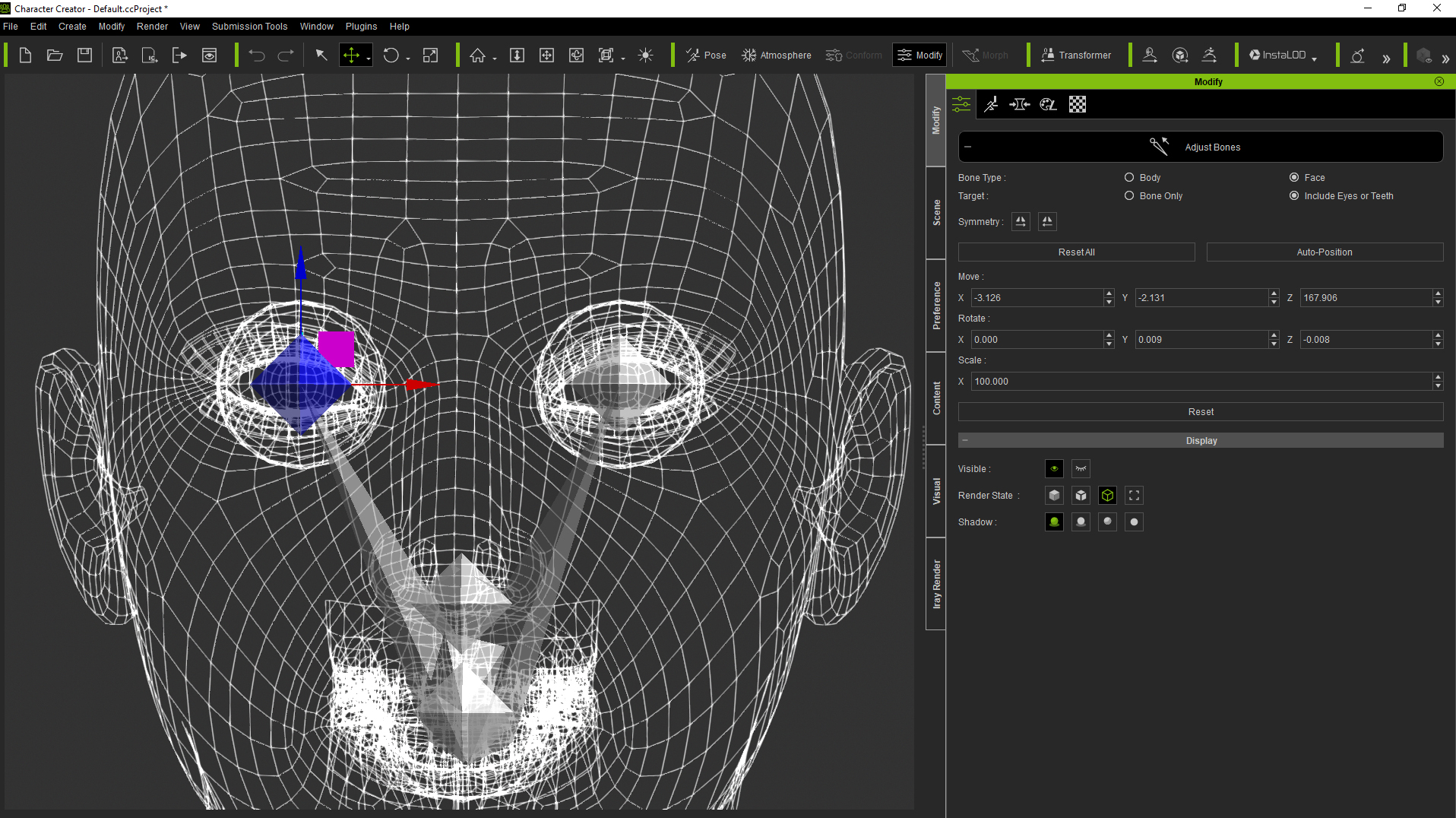Viewport: 1456px width, 818px height.
Task: Undo the last action
Action: coord(257,55)
